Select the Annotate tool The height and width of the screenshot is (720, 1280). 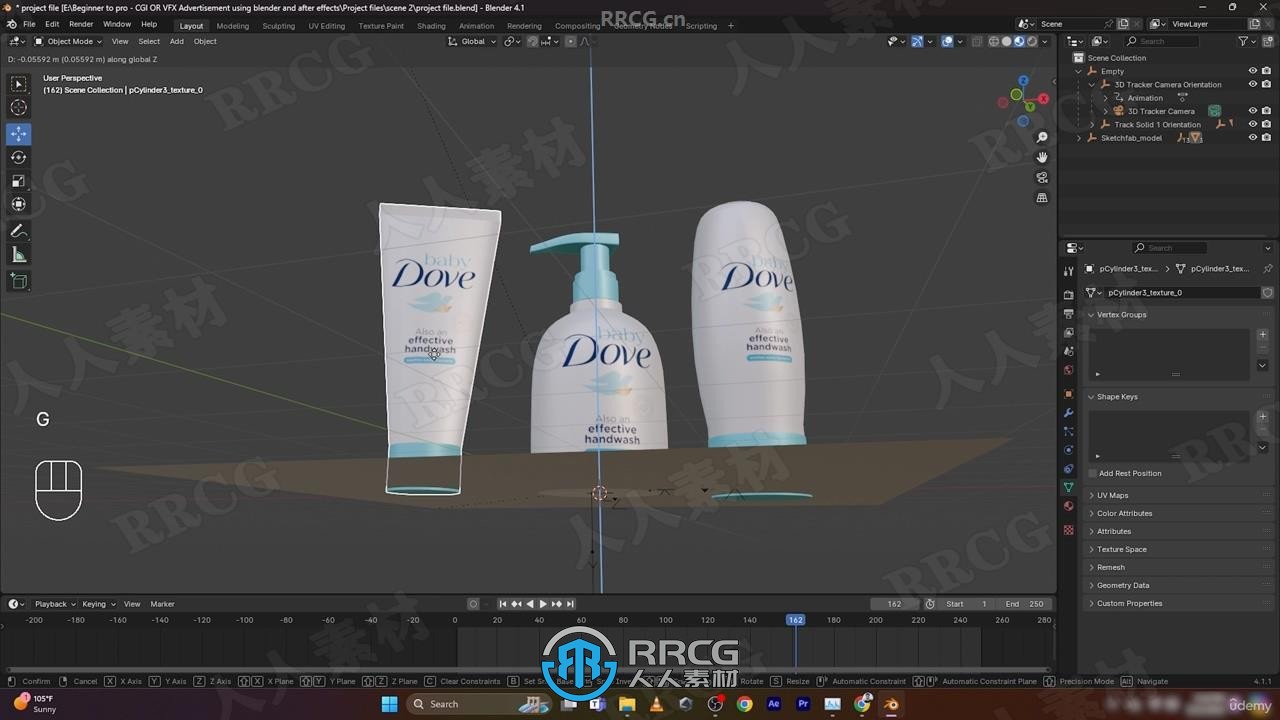coord(19,231)
